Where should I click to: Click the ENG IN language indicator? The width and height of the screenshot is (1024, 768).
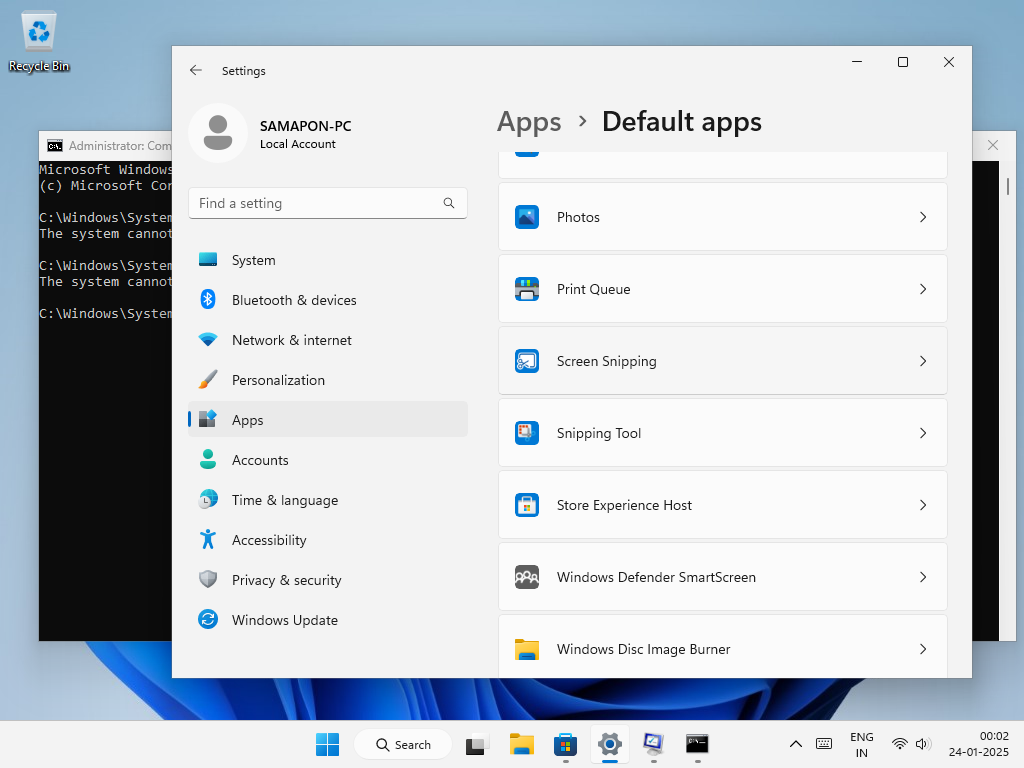click(x=861, y=744)
